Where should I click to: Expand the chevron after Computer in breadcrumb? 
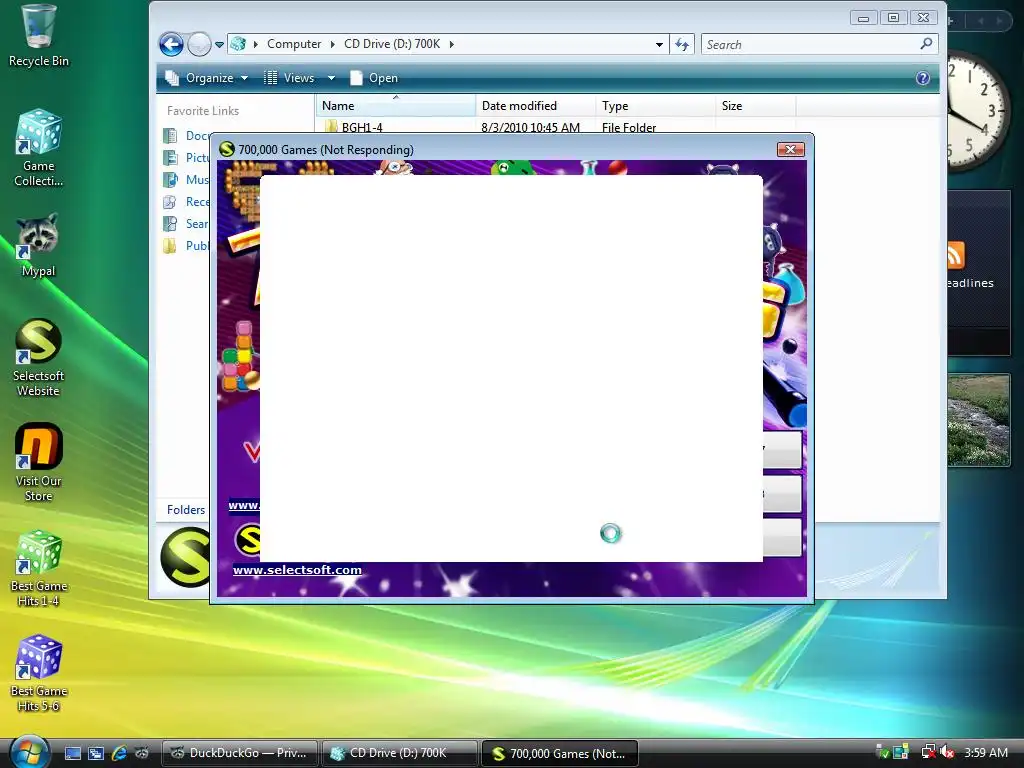pyautogui.click(x=332, y=44)
